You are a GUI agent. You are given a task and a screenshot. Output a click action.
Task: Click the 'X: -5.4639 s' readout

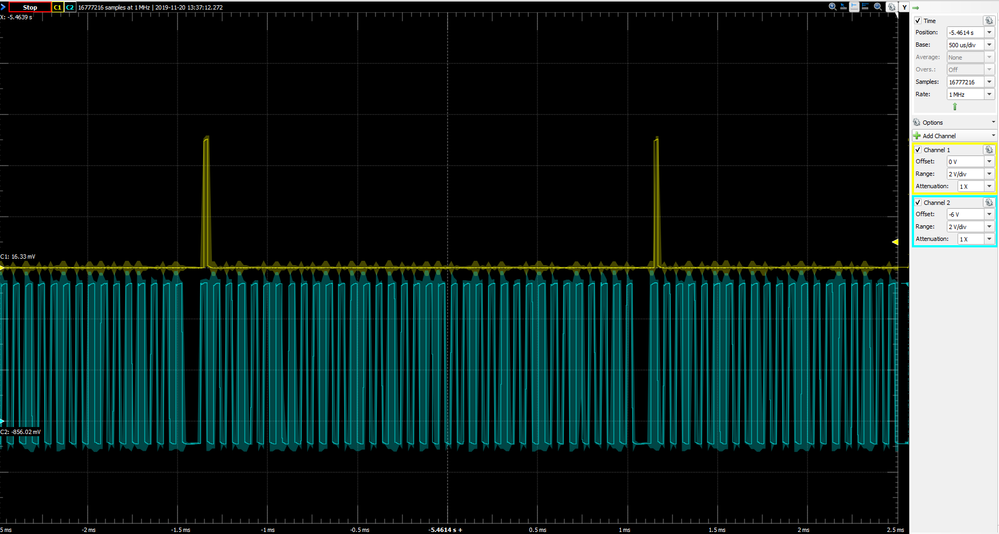[x=17, y=17]
